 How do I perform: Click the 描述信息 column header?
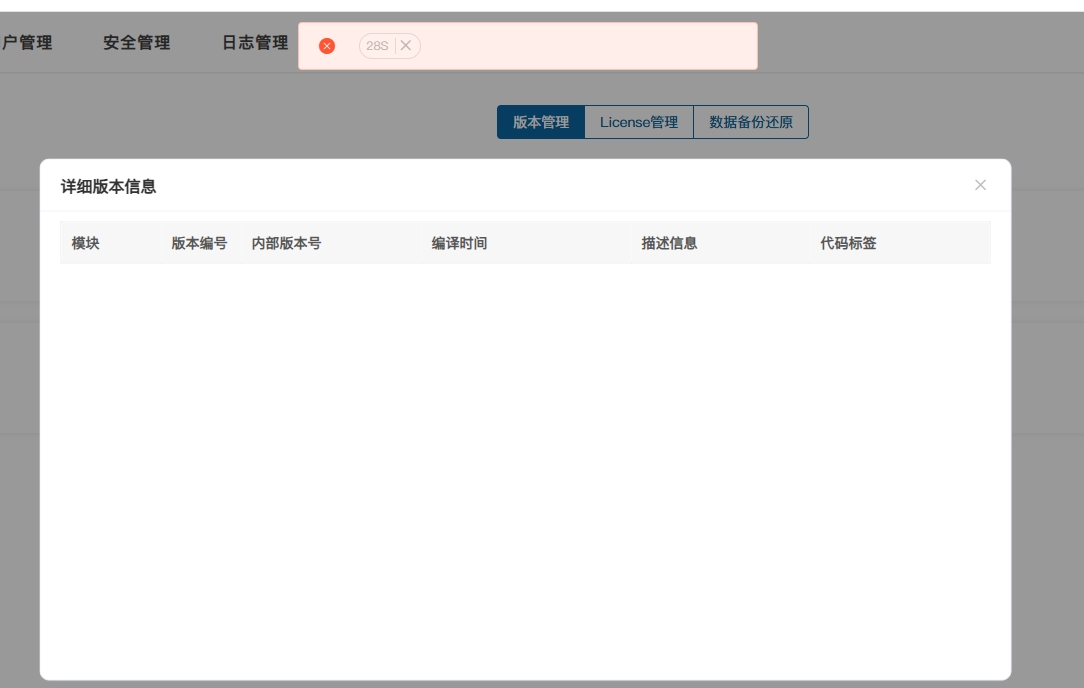click(669, 243)
